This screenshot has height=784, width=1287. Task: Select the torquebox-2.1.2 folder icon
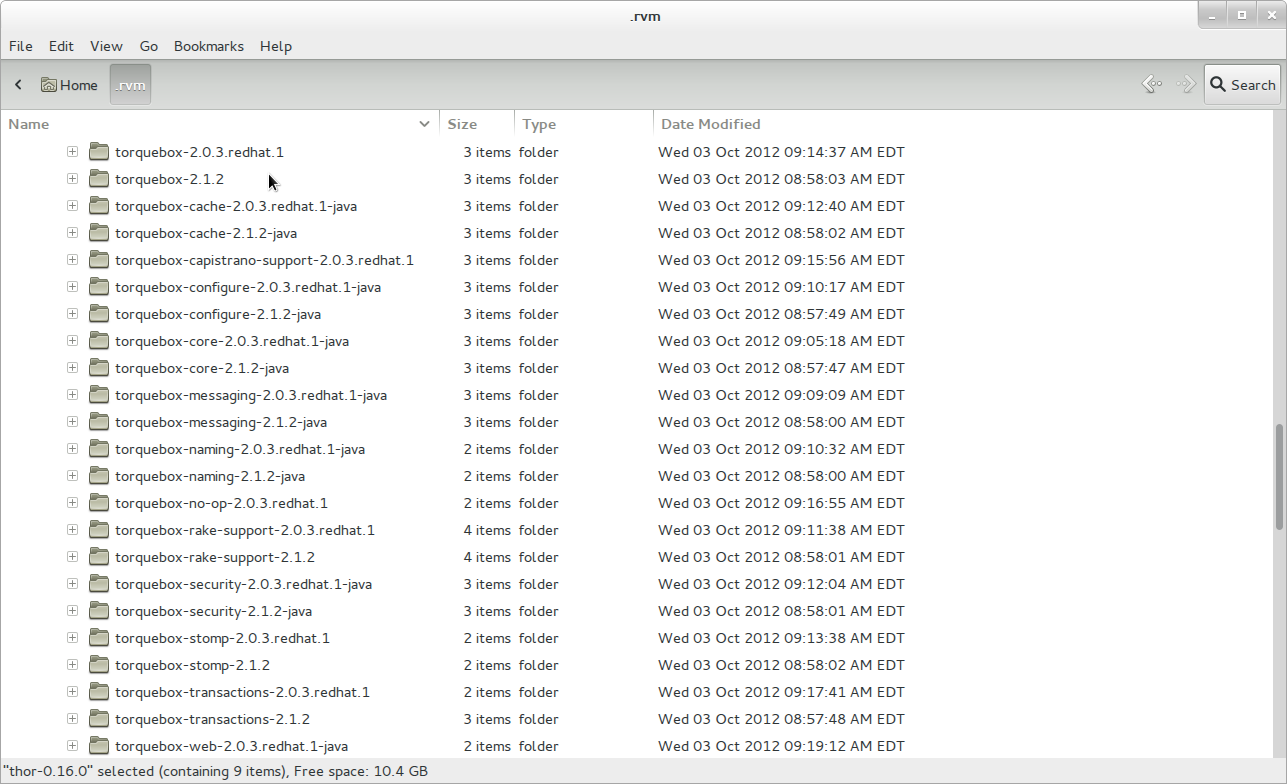click(x=98, y=179)
